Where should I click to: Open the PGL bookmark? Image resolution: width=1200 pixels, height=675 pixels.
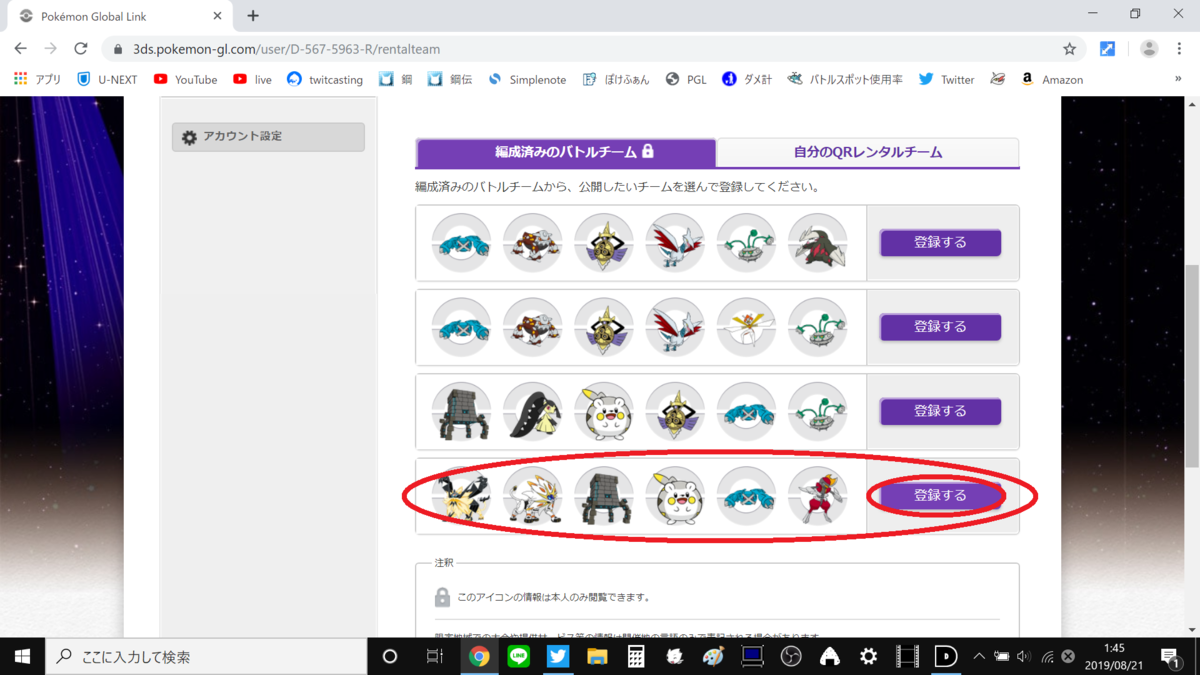(x=686, y=79)
